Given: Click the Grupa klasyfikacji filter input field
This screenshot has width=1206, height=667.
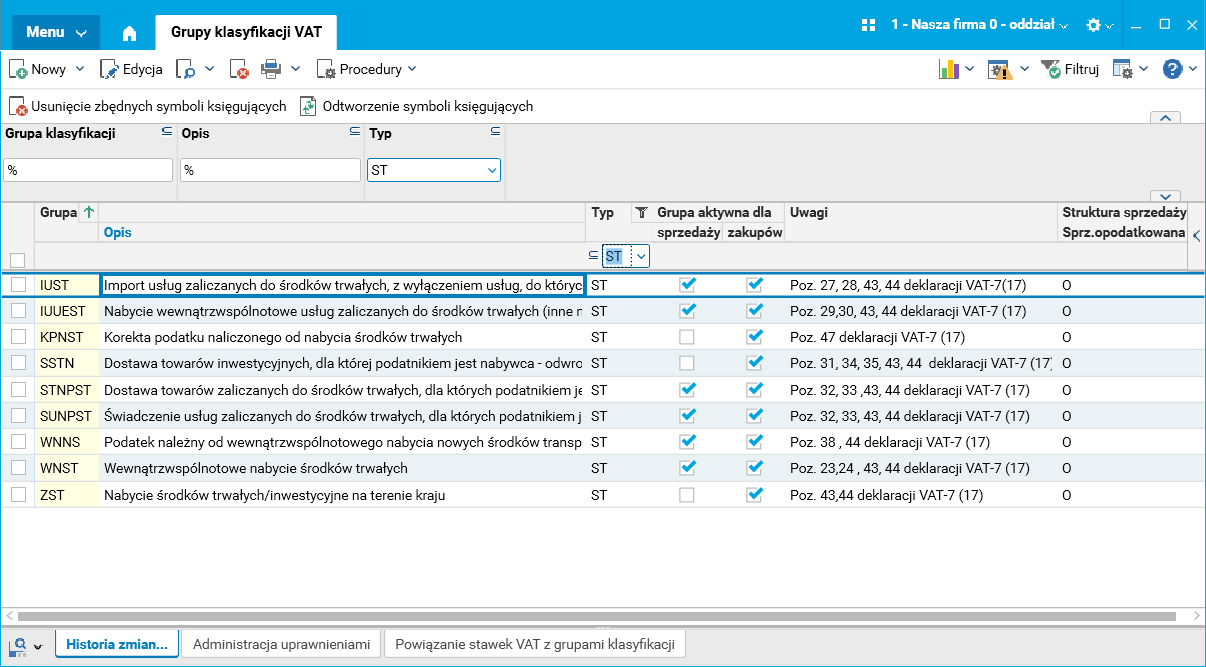Looking at the screenshot, I should [x=88, y=170].
